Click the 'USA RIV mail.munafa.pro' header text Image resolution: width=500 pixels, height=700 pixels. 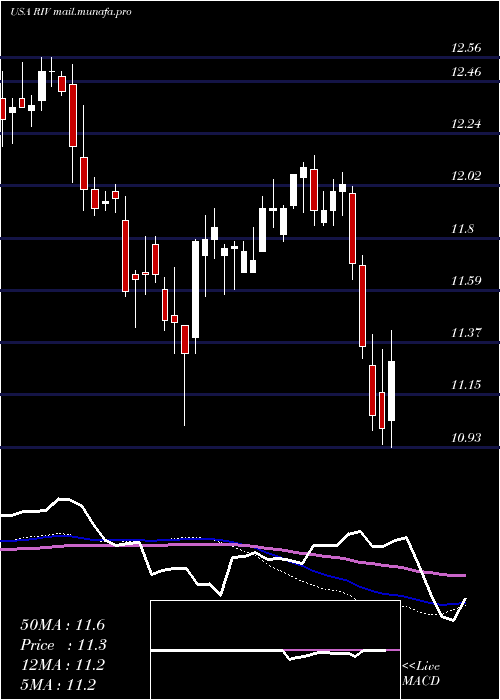71,12
